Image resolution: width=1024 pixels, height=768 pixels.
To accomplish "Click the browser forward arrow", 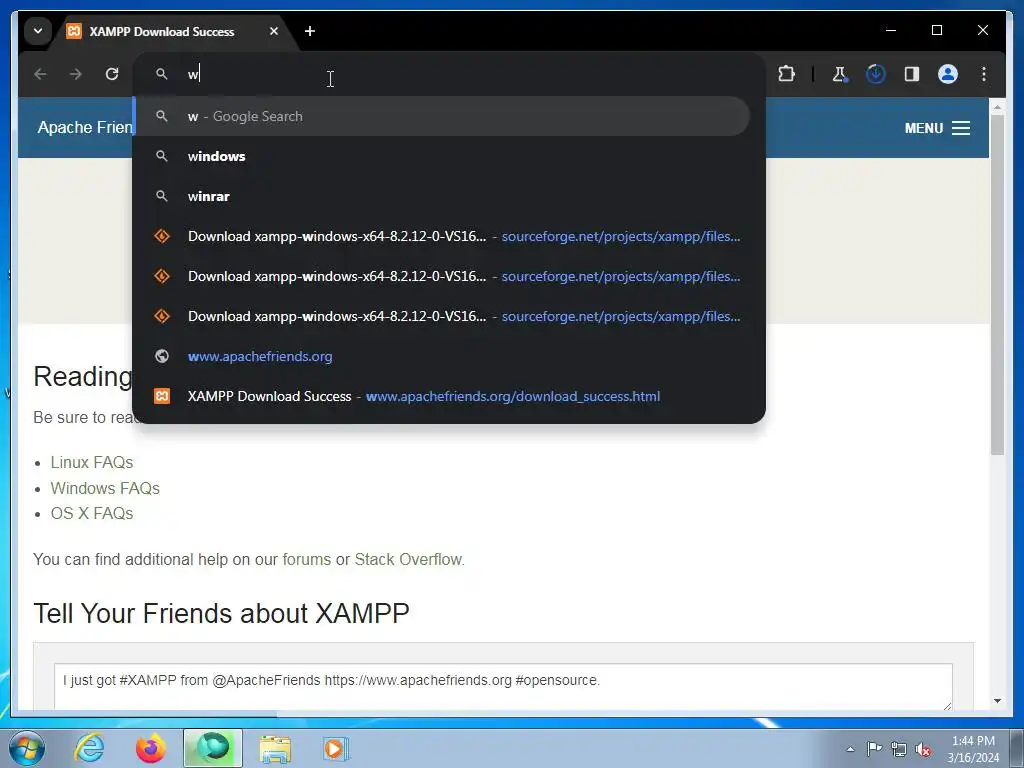I will (76, 74).
